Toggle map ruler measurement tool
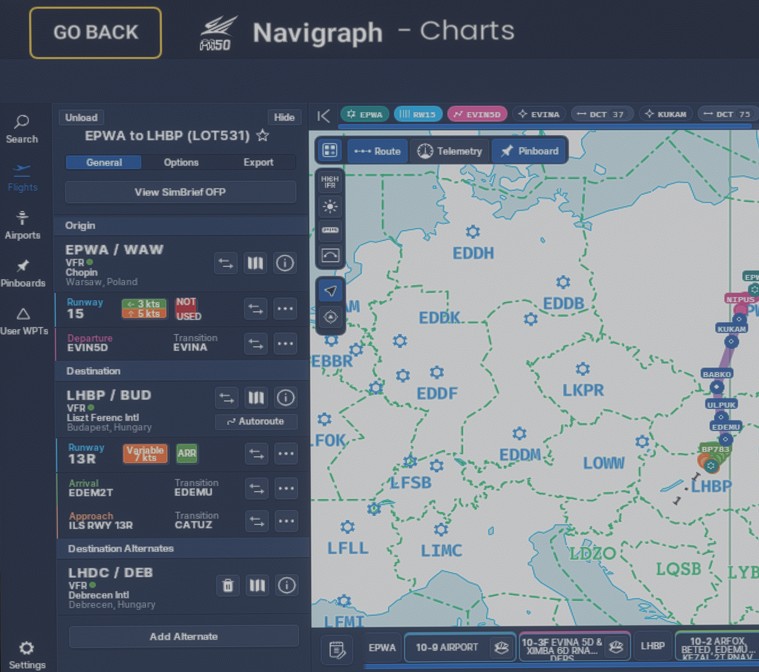This screenshot has width=759, height=672. coord(330,230)
